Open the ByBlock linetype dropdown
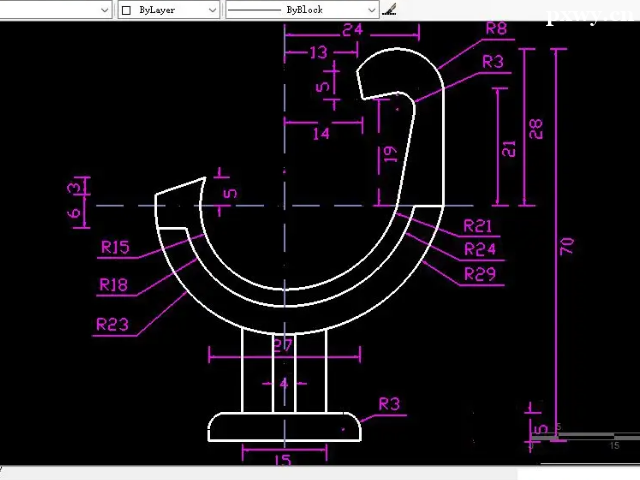 pyautogui.click(x=372, y=10)
